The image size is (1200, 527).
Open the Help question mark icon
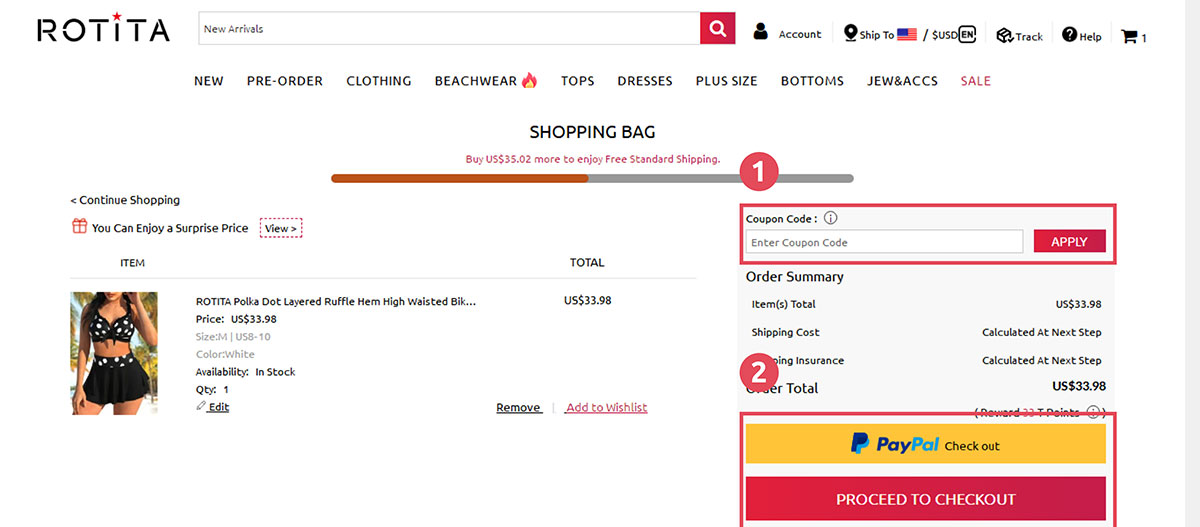1069,34
